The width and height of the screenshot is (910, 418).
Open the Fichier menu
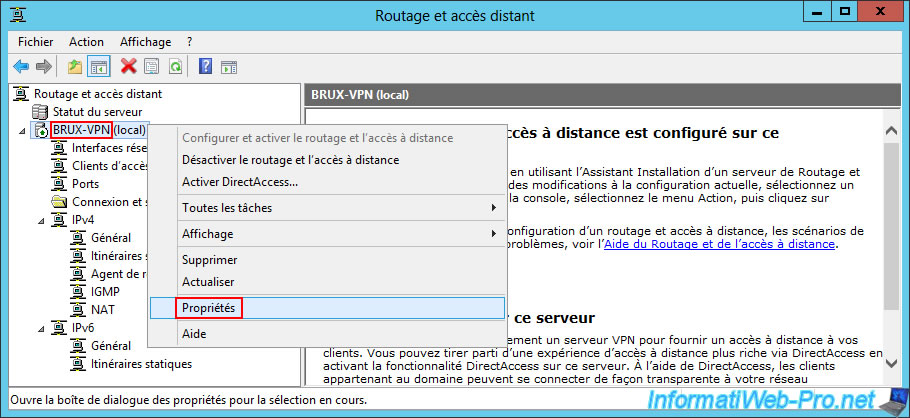point(35,42)
